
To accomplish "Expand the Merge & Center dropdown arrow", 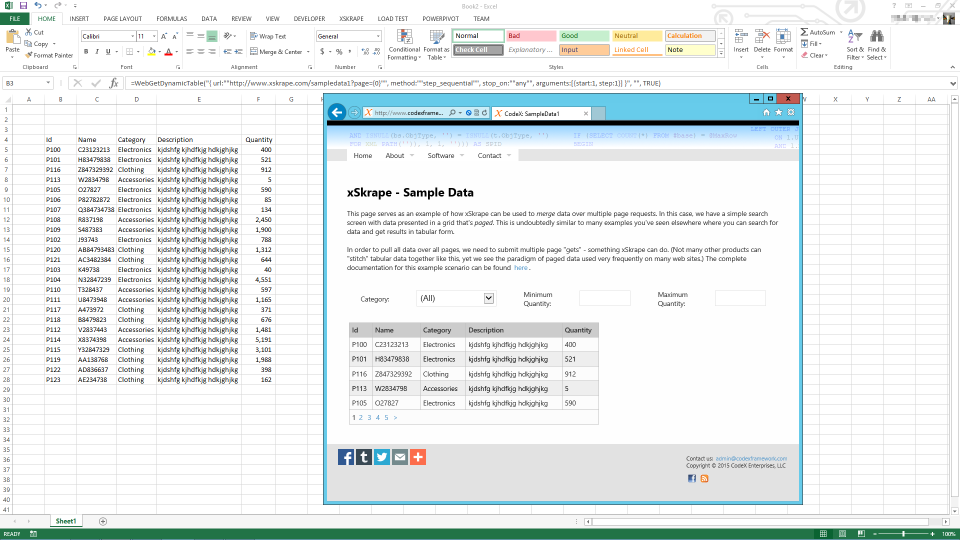I will tap(308, 52).
